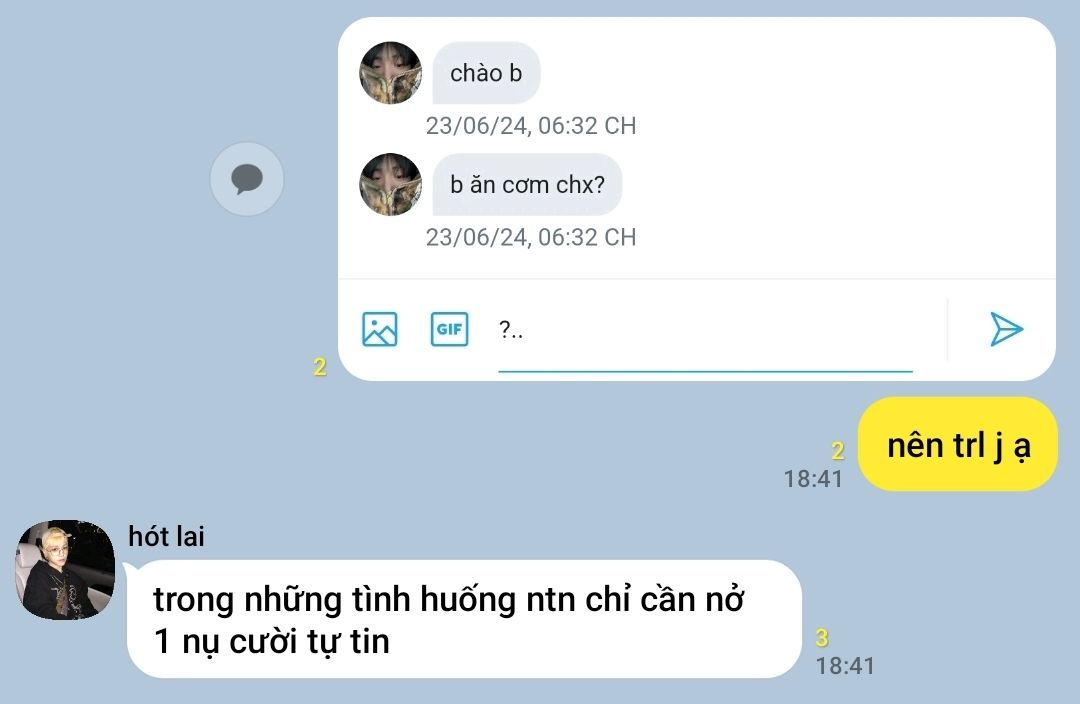The width and height of the screenshot is (1080, 704).
Task: Click the 18:41 time beside the yellow bubble
Action: click(x=813, y=479)
